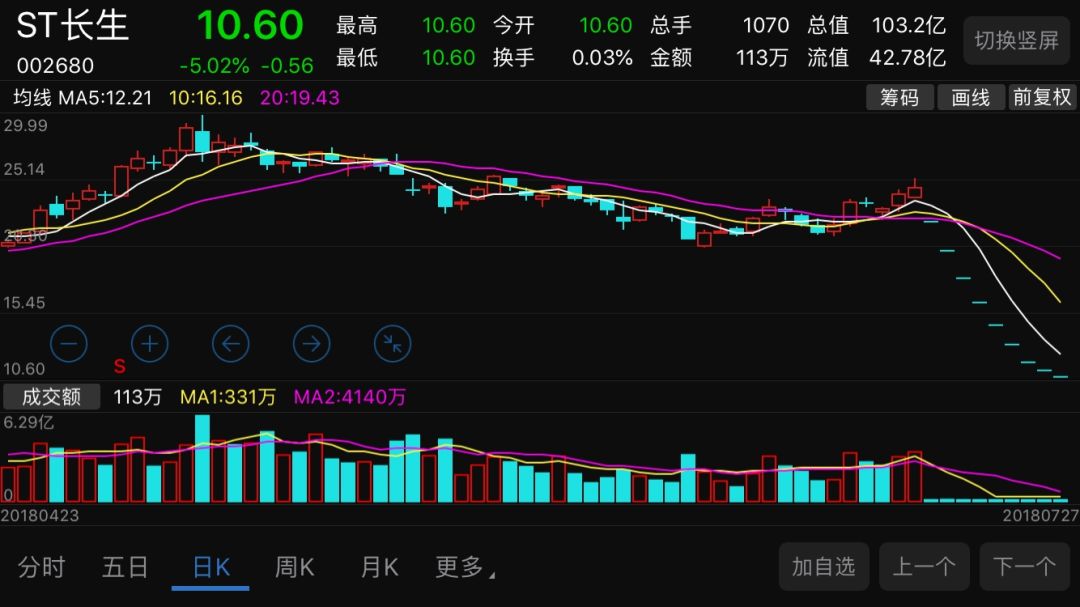Screen dimensions: 1080x607
Task: Tap the start date 20180423
Action: point(40,515)
